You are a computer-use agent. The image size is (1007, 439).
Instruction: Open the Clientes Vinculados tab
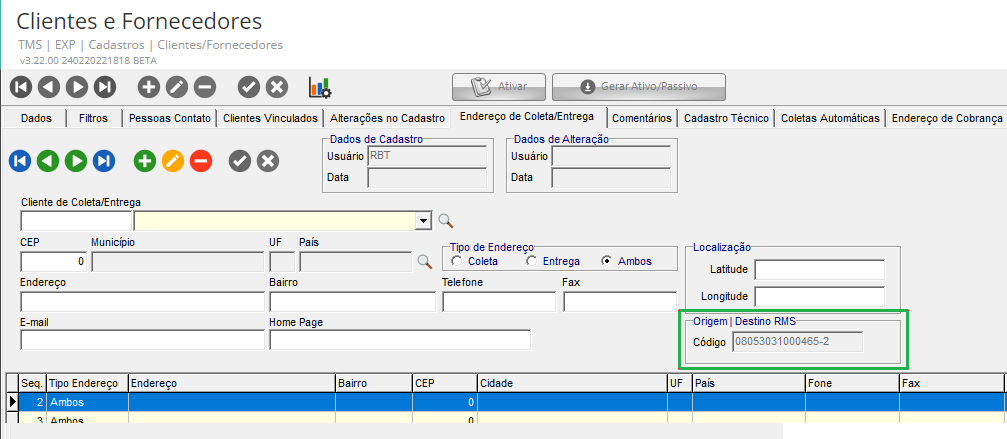[270, 118]
